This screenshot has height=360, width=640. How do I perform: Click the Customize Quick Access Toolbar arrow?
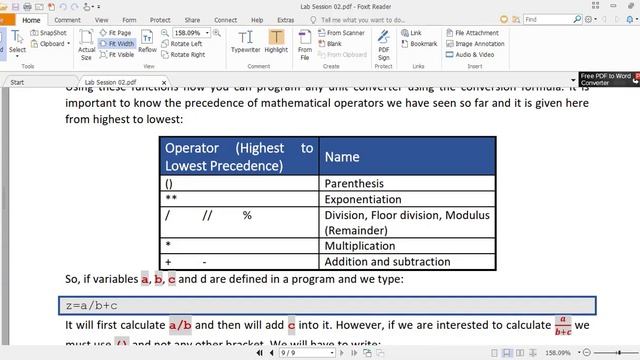(x=99, y=7)
